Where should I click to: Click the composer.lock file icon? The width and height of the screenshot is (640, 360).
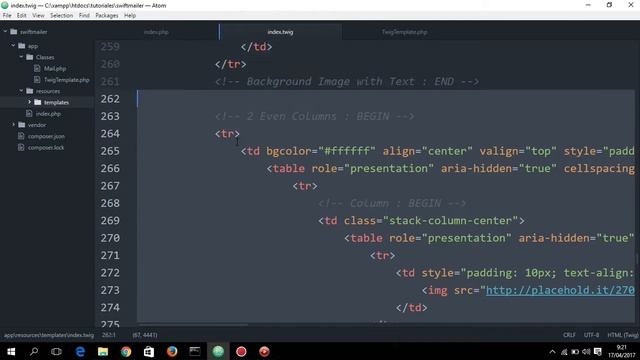click(21, 147)
